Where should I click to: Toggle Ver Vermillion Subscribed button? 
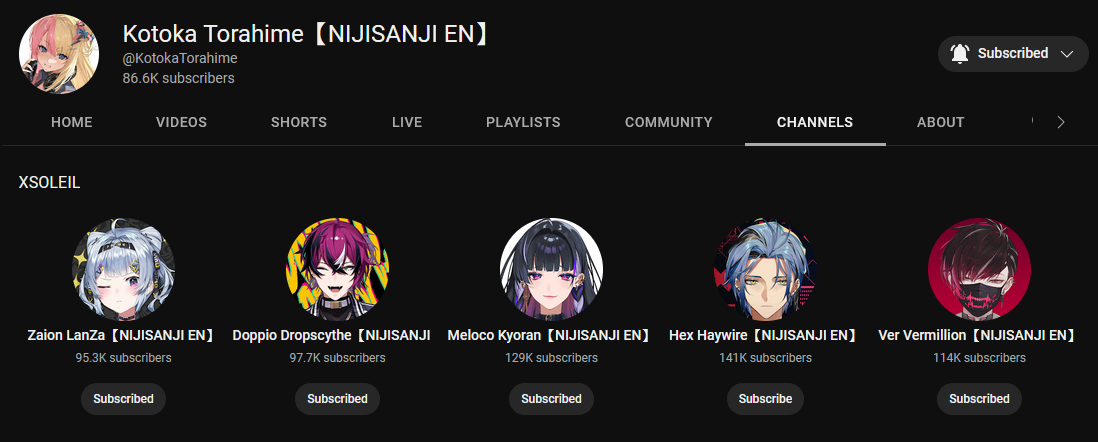[979, 399]
